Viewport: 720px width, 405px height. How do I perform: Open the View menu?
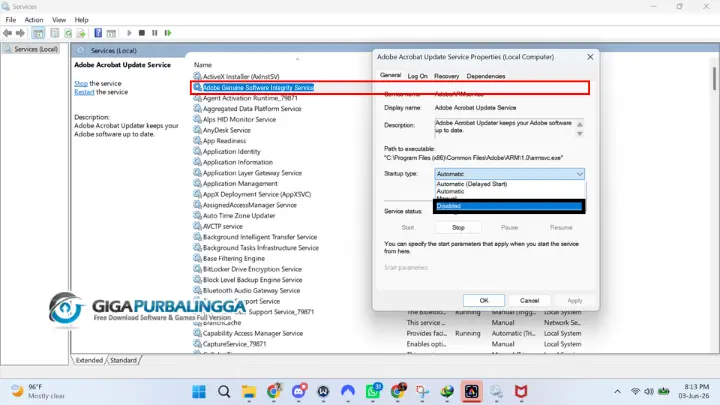click(x=59, y=20)
